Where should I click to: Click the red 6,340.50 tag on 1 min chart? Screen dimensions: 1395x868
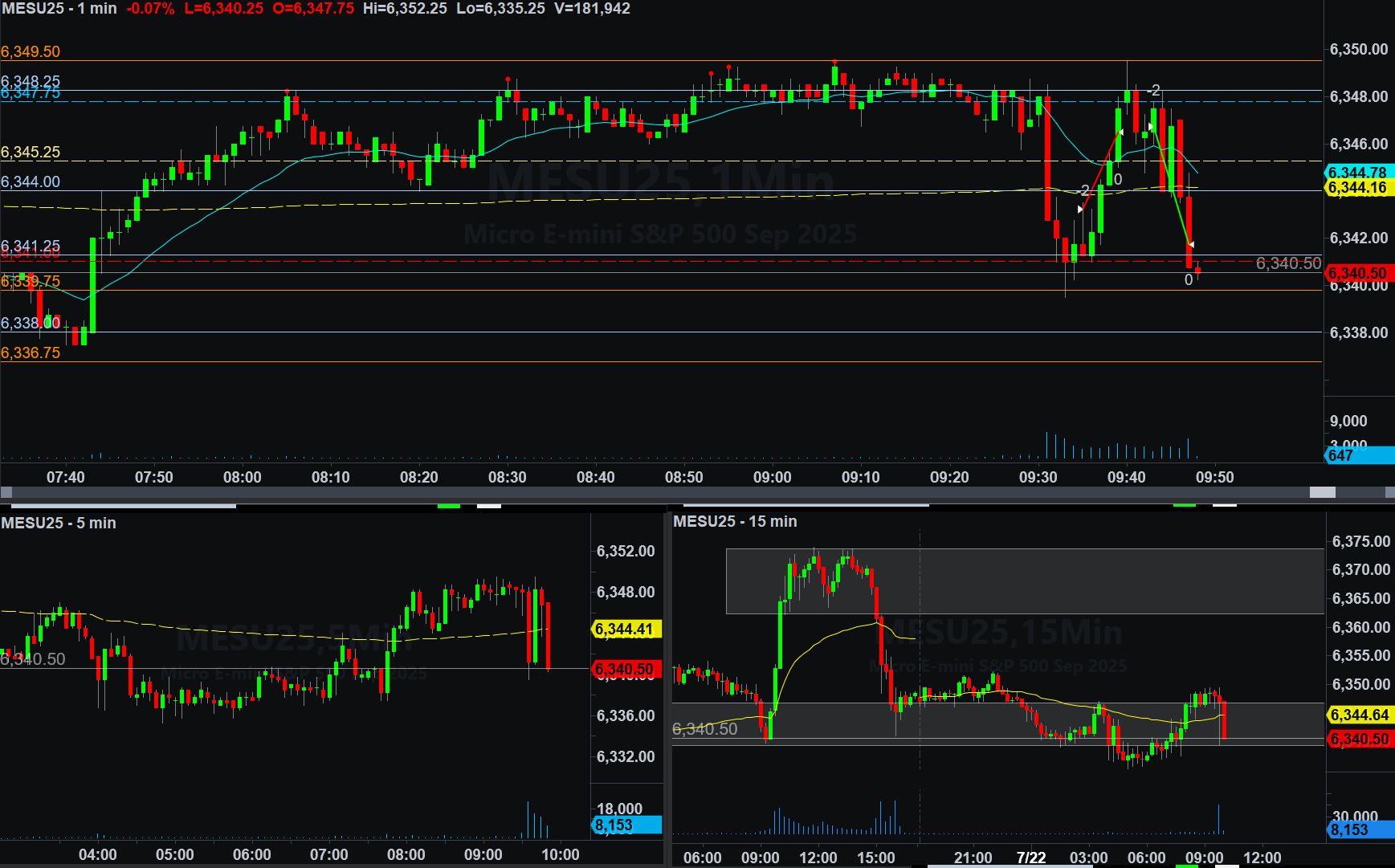click(x=1358, y=273)
